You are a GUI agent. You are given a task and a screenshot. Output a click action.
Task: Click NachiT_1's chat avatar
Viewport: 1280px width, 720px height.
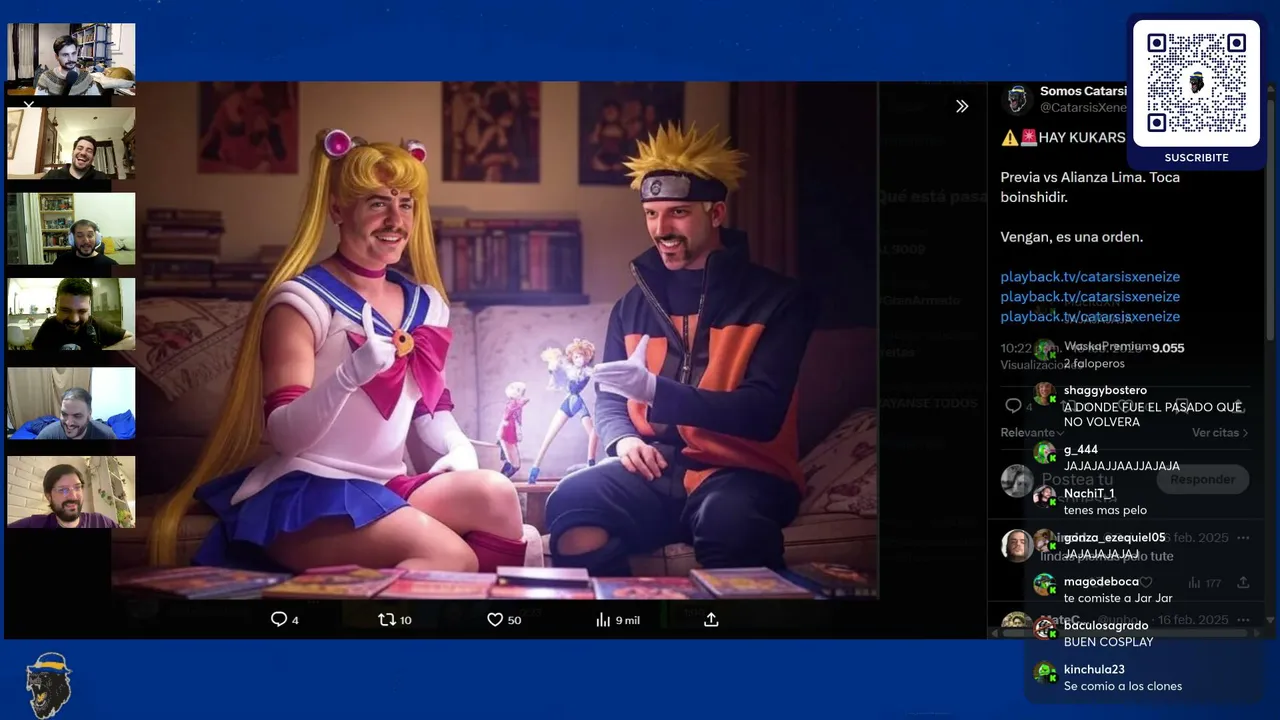click(1045, 497)
